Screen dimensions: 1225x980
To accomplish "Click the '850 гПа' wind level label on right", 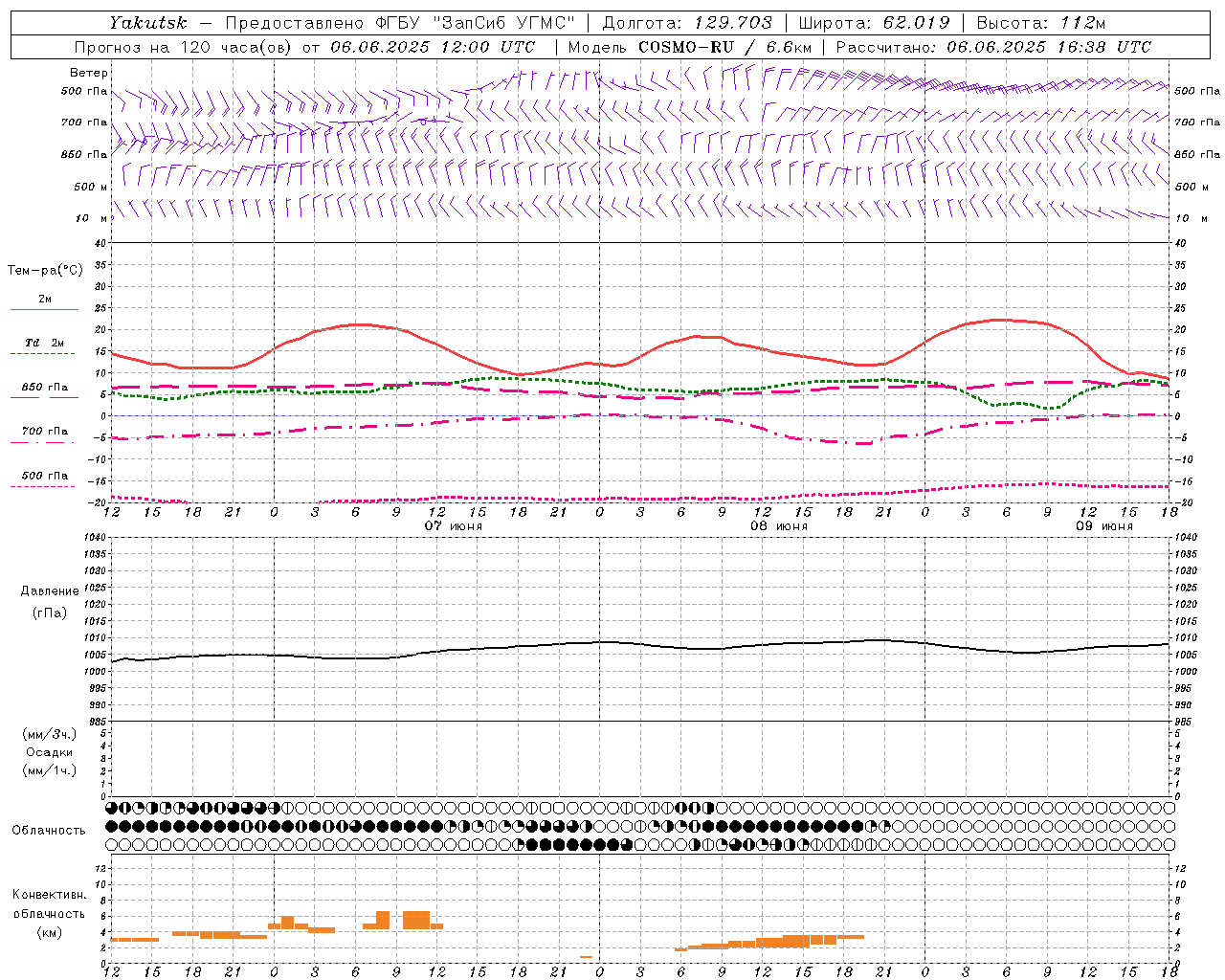I will (1197, 154).
